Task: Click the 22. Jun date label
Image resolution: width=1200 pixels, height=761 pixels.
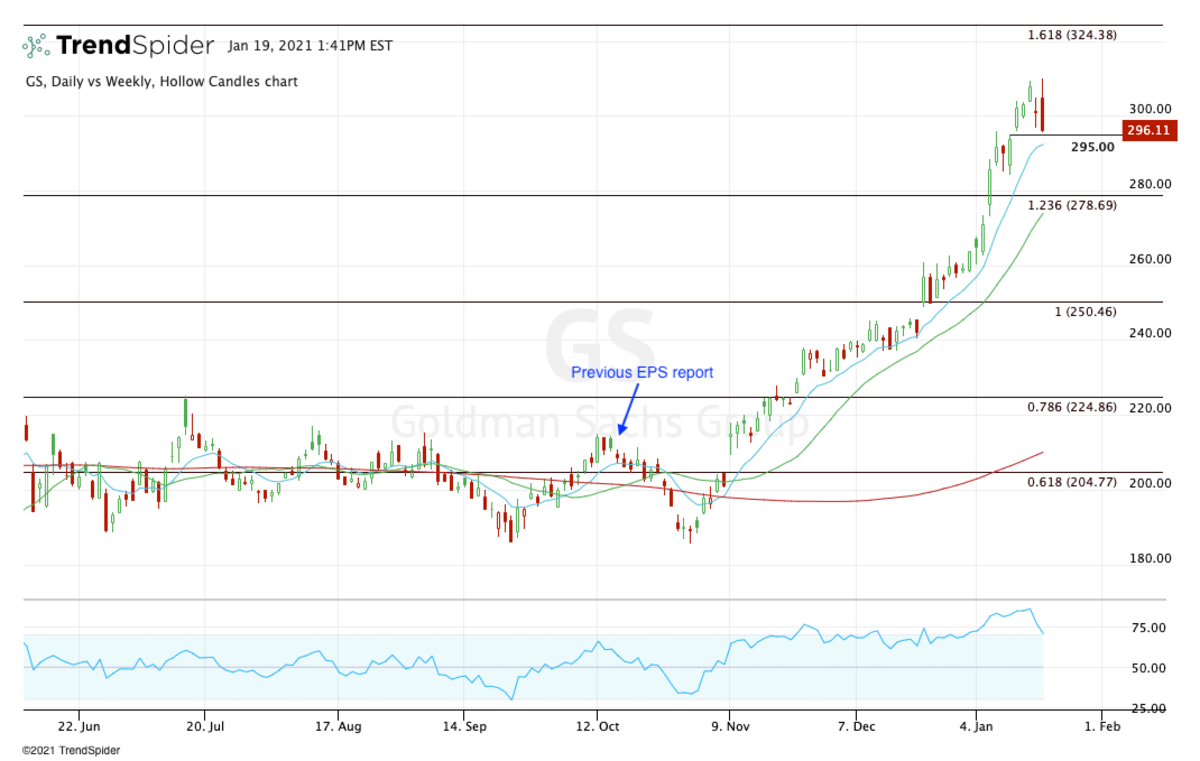Action: pyautogui.click(x=78, y=728)
